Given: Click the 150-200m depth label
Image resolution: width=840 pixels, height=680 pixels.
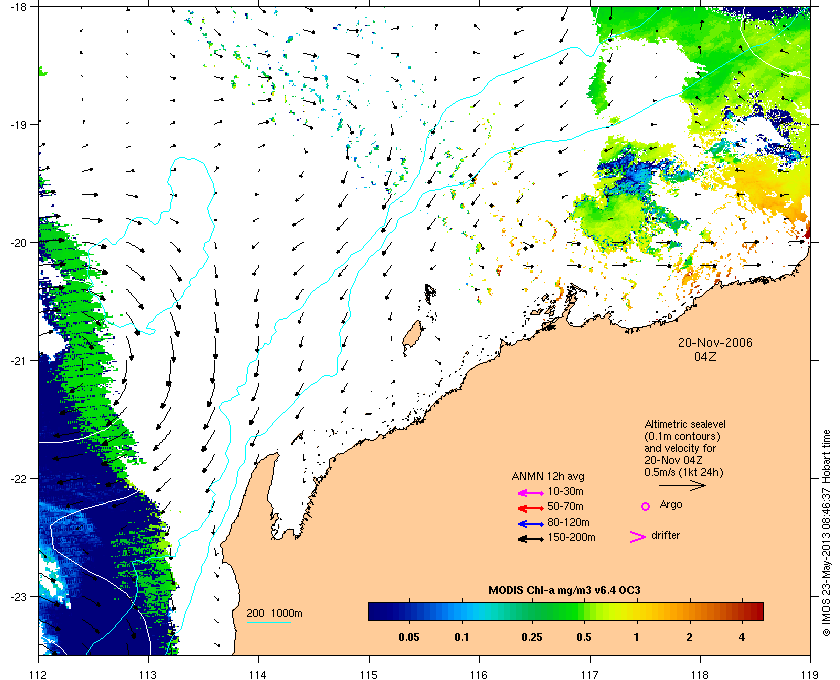Looking at the screenshot, I should 572,537.
